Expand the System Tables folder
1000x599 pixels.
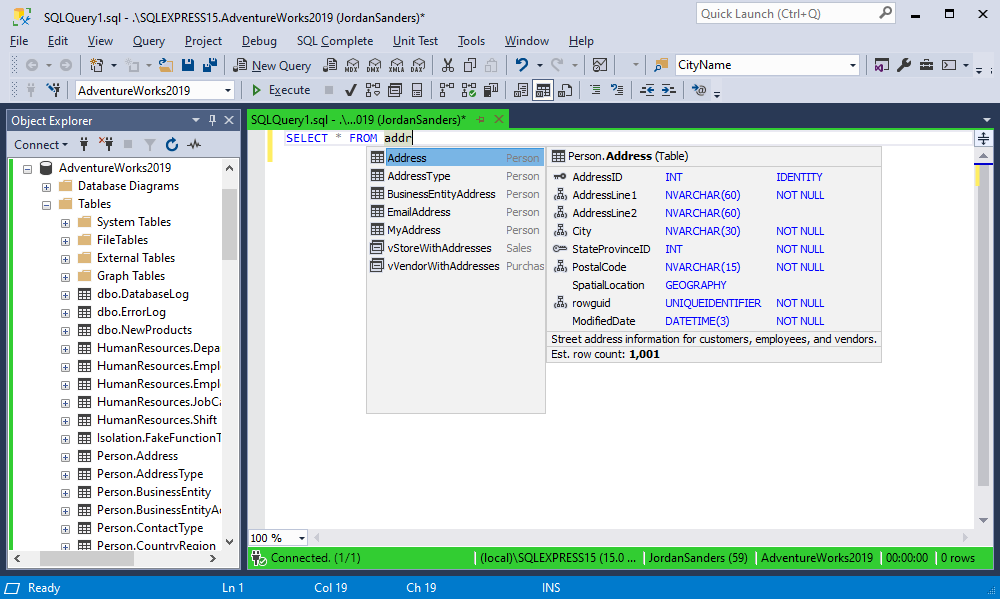(x=65, y=223)
